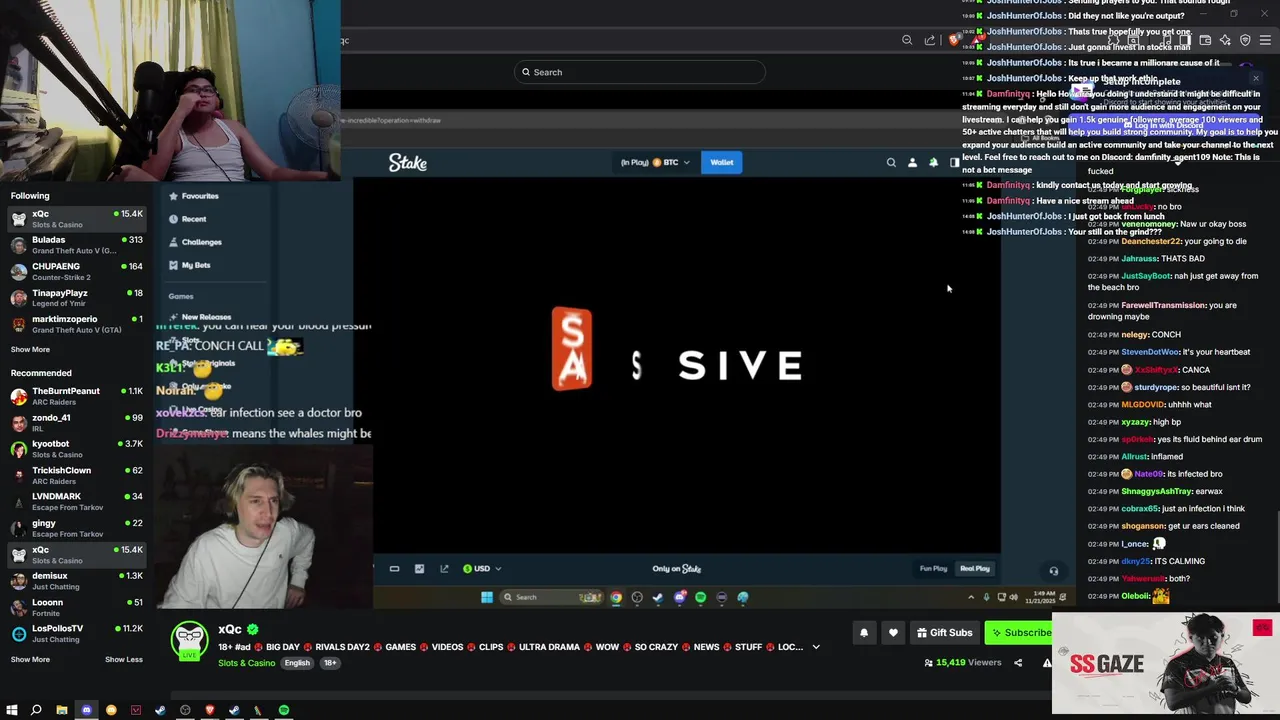Open the zondo_41 recommended channel
Viewport: 1280px width, 720px height.
77,422
